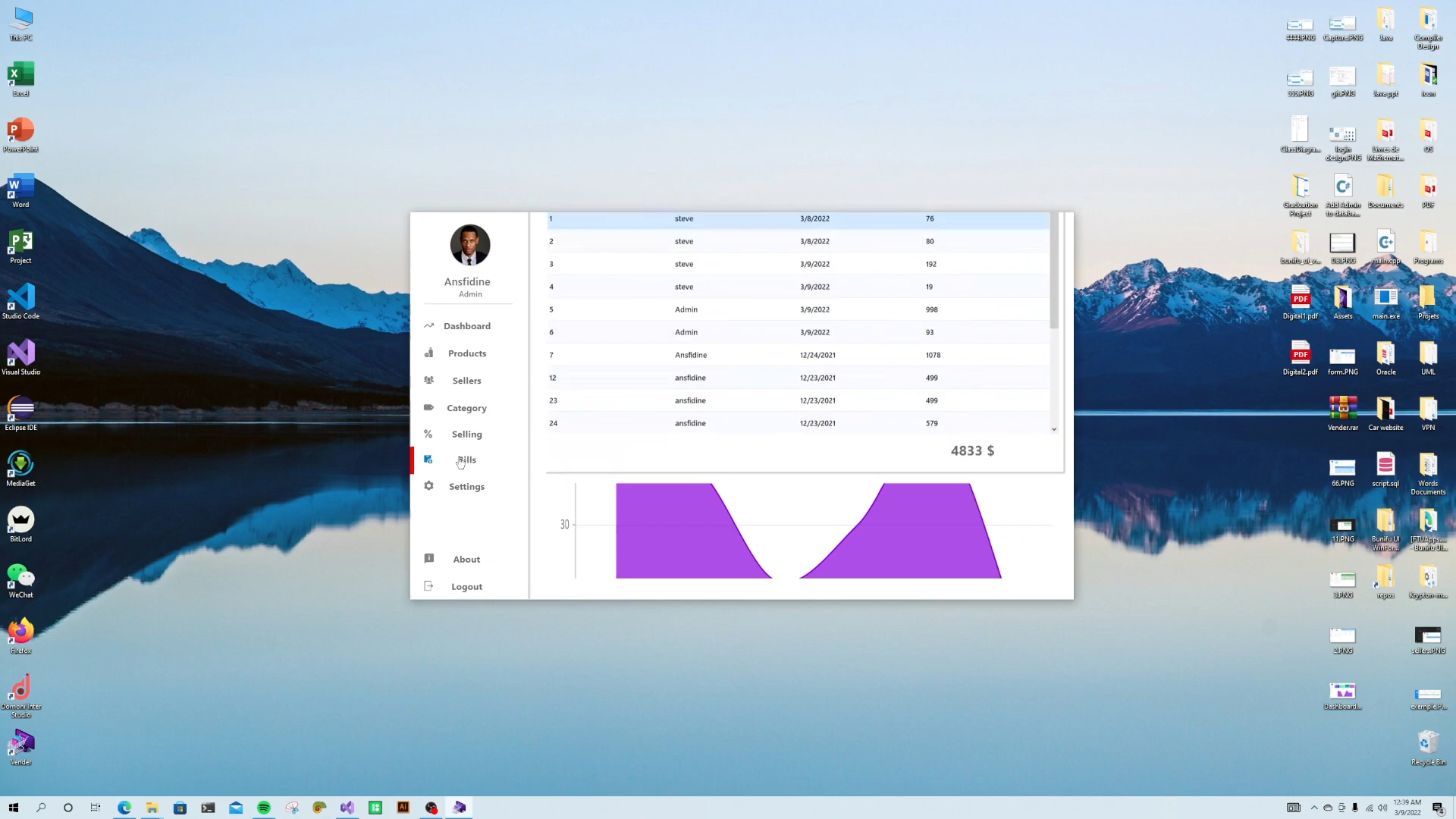1456x819 pixels.
Task: Click the Bills document icon in the sidebar
Action: [x=428, y=460]
